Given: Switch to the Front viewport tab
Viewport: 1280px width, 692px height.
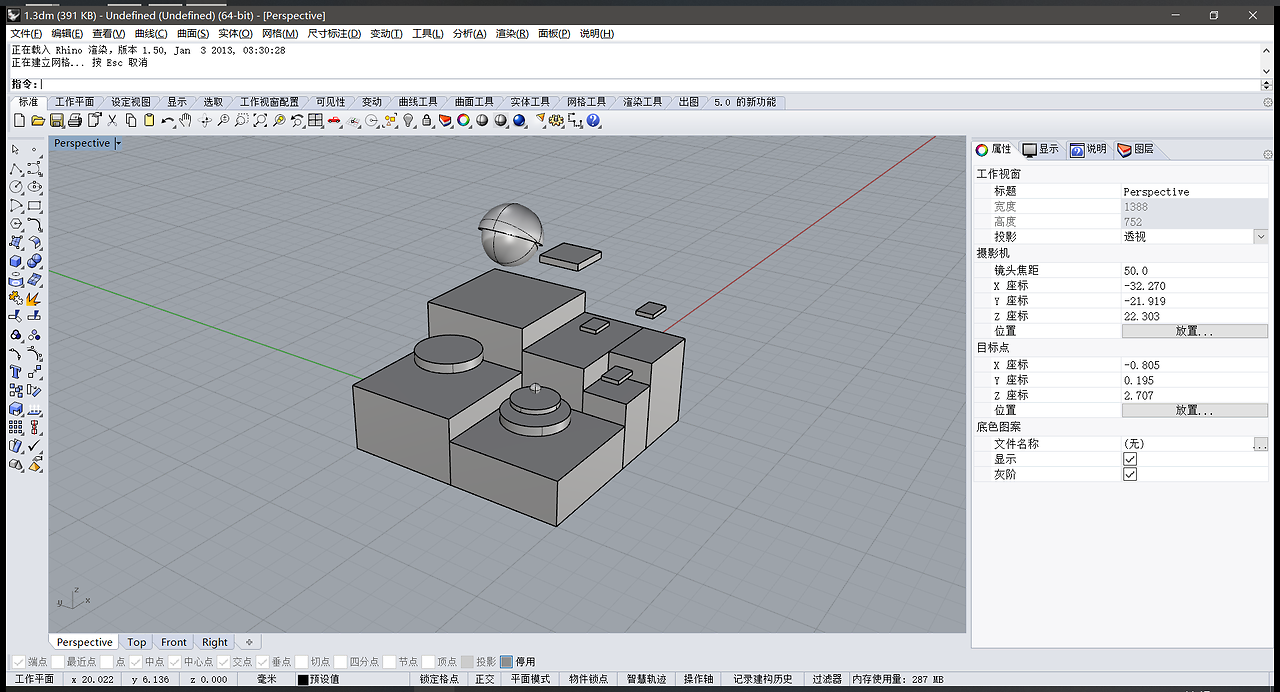Looking at the screenshot, I should pos(174,642).
